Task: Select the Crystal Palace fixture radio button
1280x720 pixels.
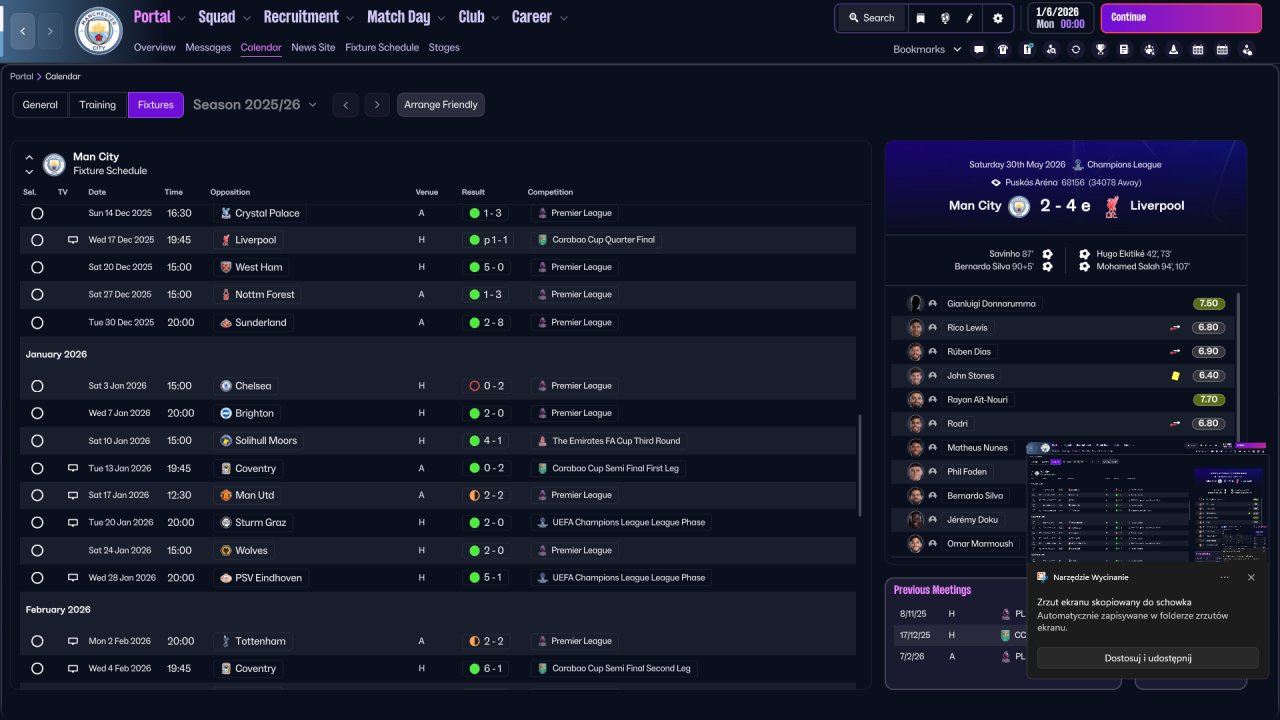Action: (x=37, y=213)
